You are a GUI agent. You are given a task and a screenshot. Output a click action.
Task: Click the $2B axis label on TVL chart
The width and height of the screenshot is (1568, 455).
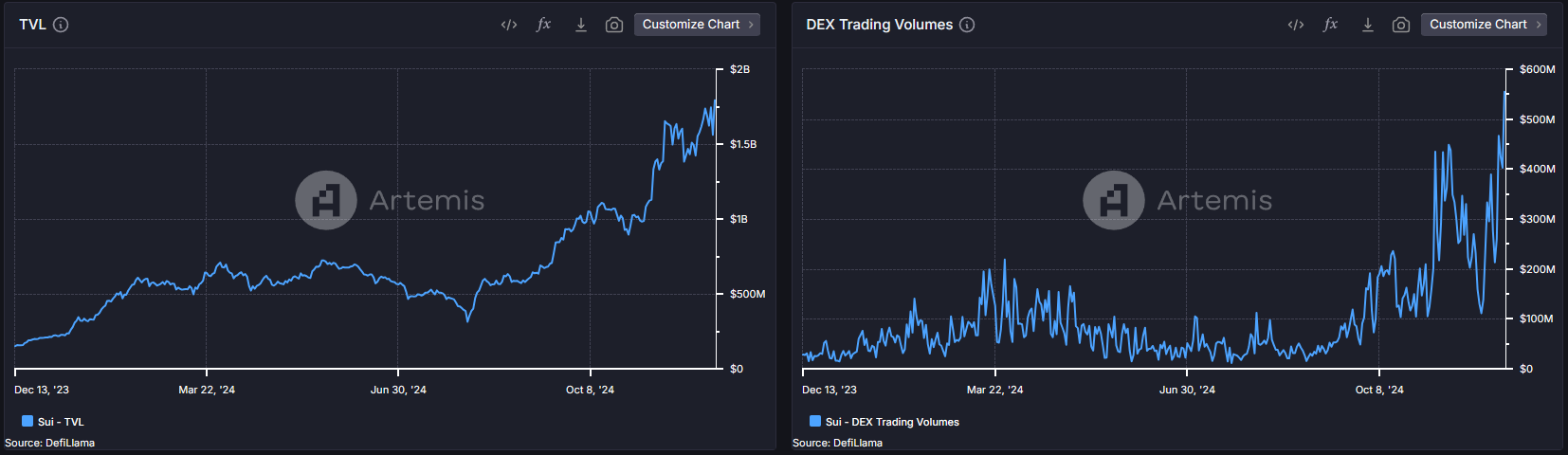pos(739,69)
